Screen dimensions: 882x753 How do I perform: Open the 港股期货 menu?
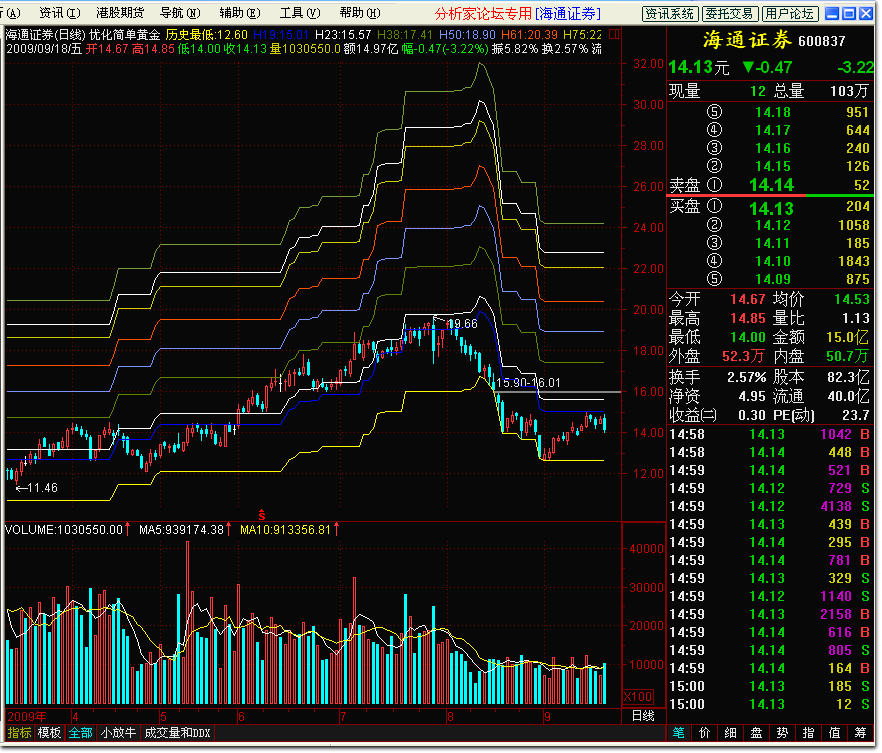[120, 13]
